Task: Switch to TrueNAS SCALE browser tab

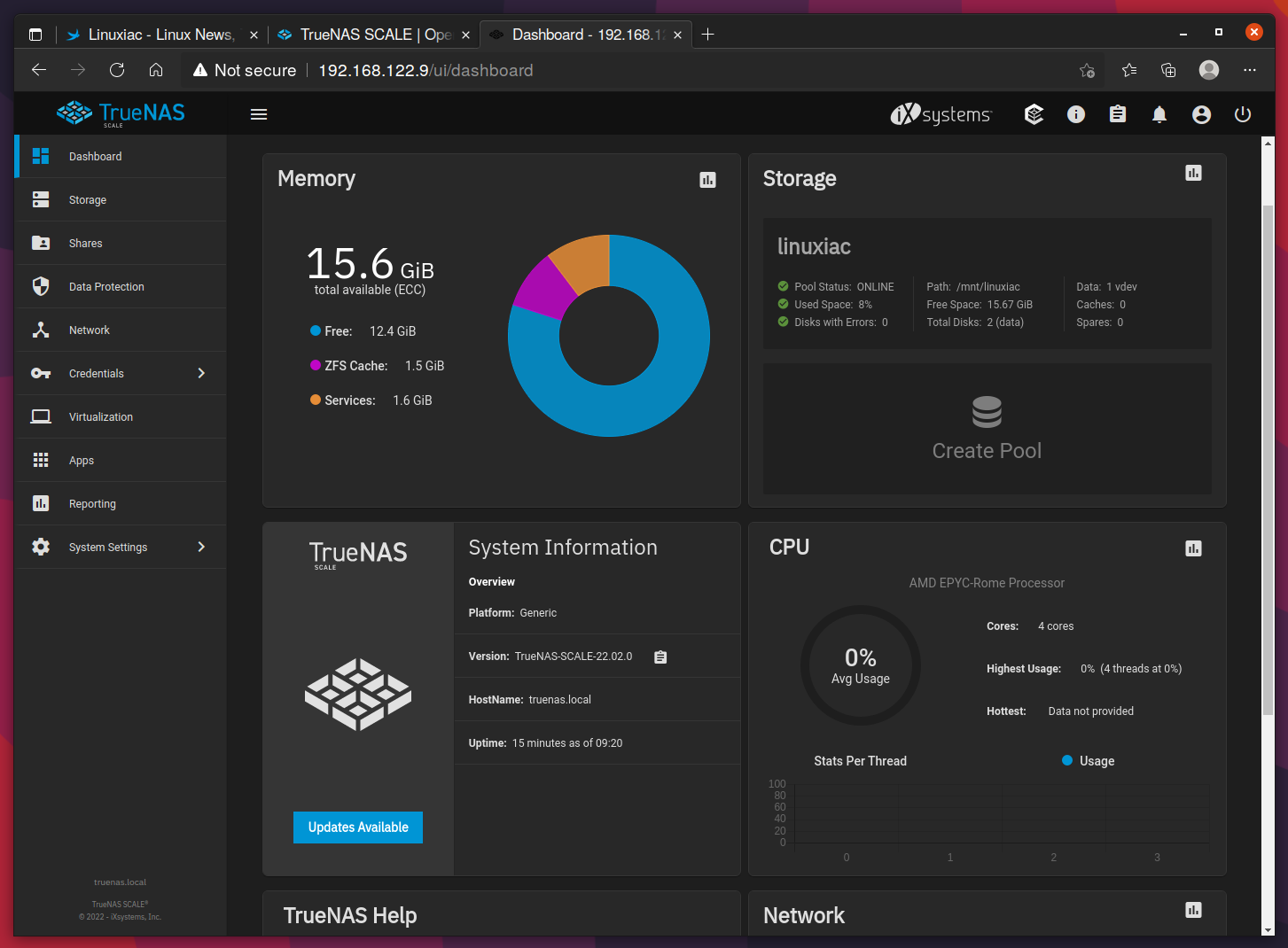Action: [x=373, y=35]
